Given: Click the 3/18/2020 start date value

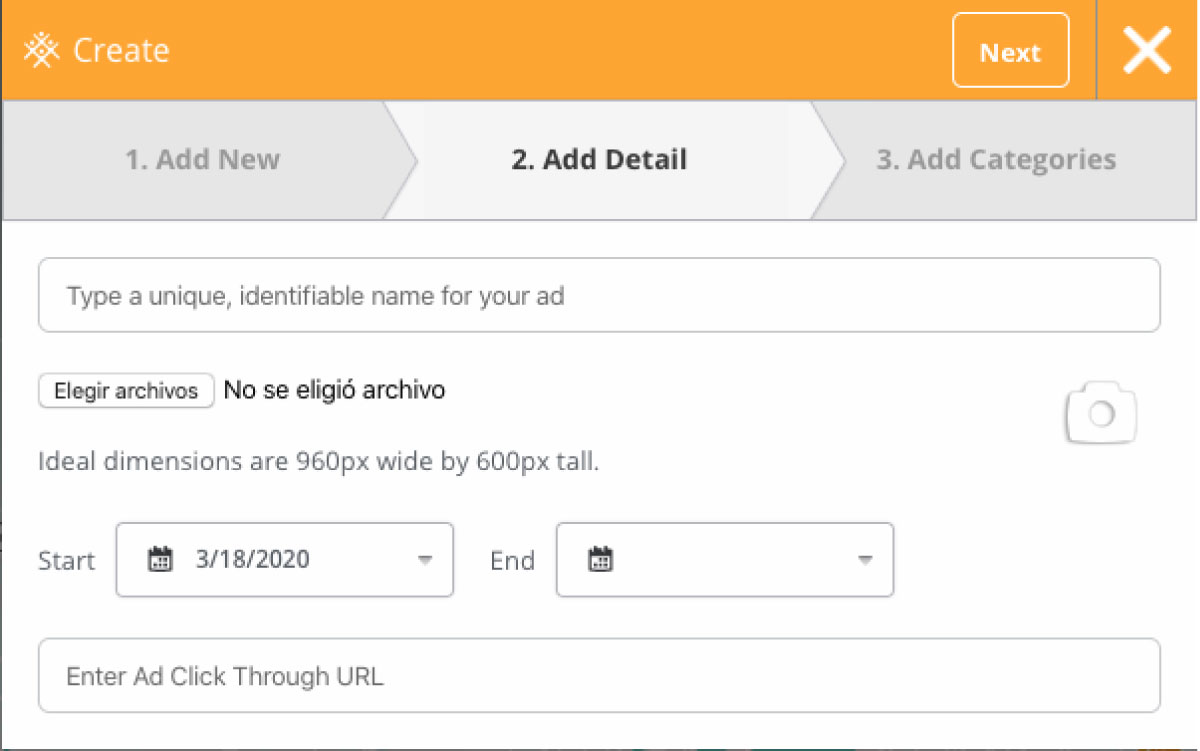Looking at the screenshot, I should point(253,559).
